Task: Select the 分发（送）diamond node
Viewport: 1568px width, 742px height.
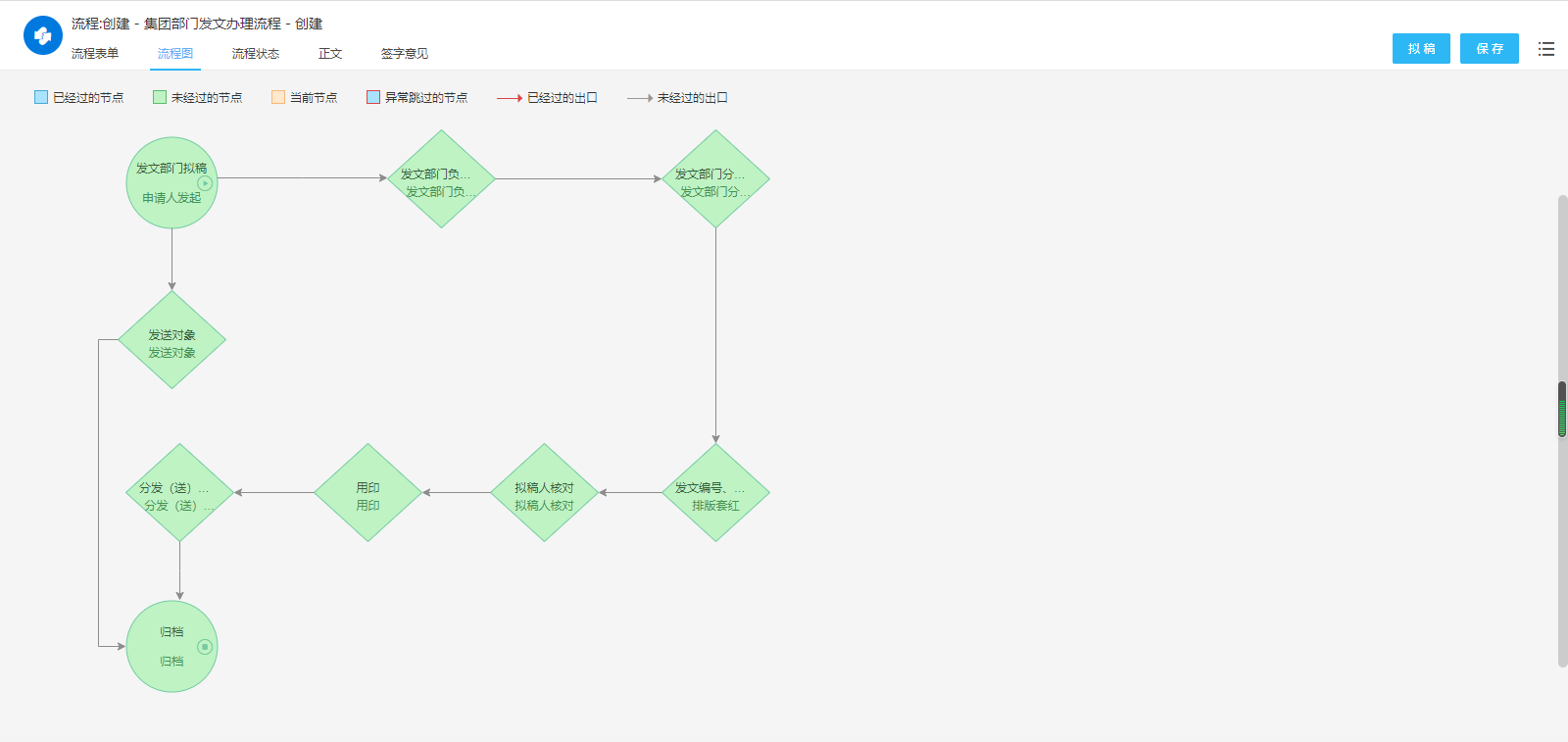Action: pyautogui.click(x=179, y=493)
